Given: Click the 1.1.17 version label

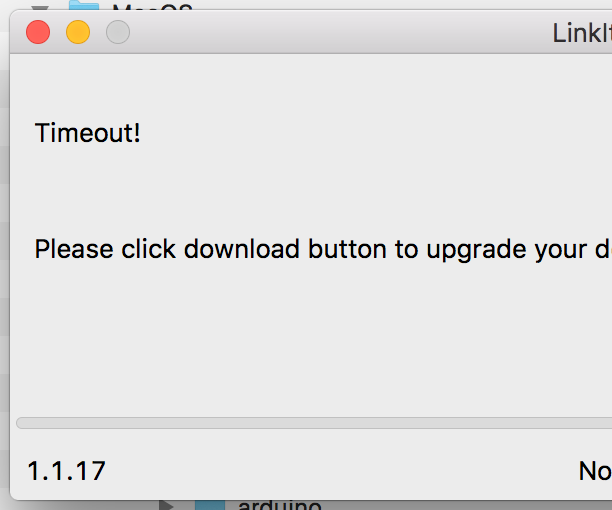Looking at the screenshot, I should pyautogui.click(x=66, y=471).
